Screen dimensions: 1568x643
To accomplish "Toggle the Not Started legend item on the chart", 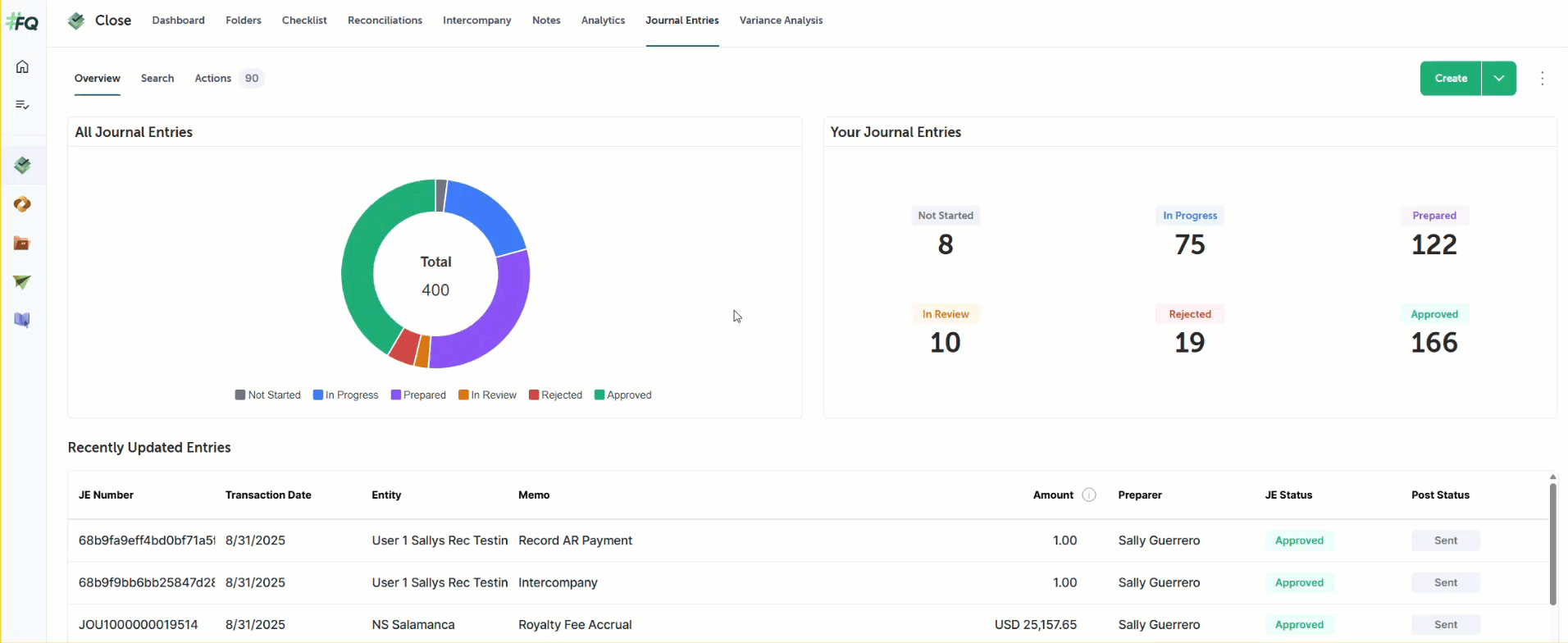I will point(267,394).
